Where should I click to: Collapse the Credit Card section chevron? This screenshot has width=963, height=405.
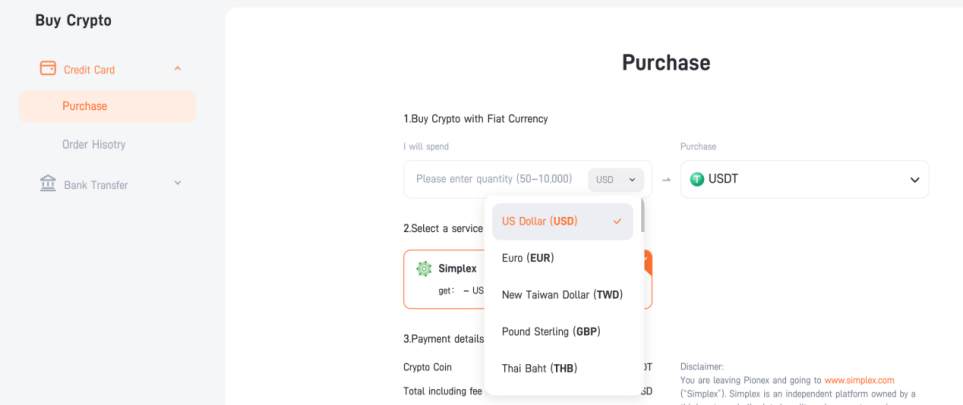[177, 68]
